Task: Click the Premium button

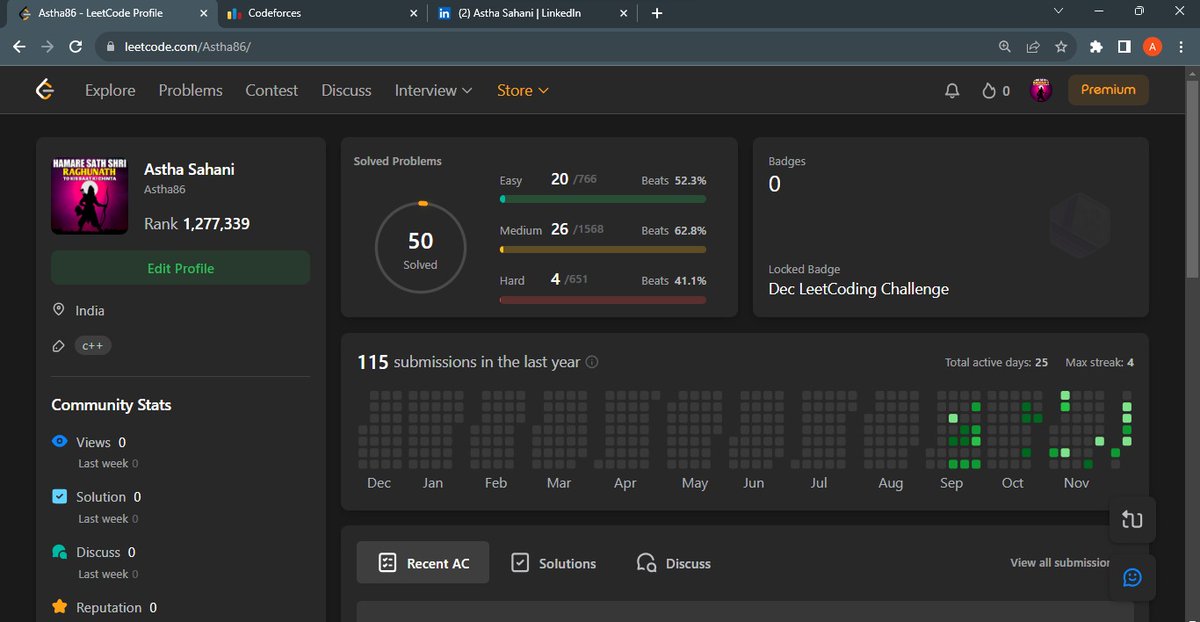Action: point(1108,90)
